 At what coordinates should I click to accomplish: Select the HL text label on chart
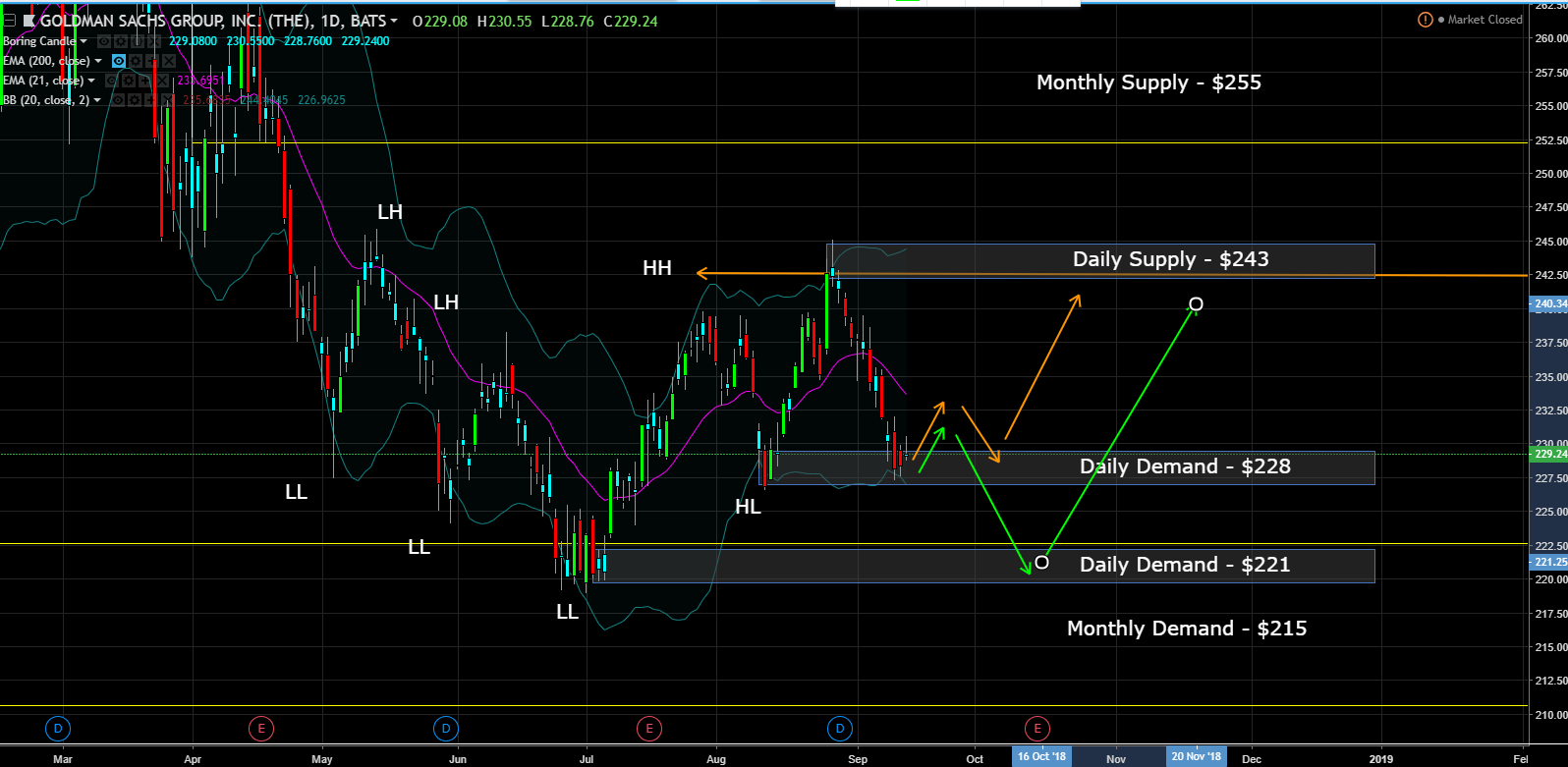(748, 507)
